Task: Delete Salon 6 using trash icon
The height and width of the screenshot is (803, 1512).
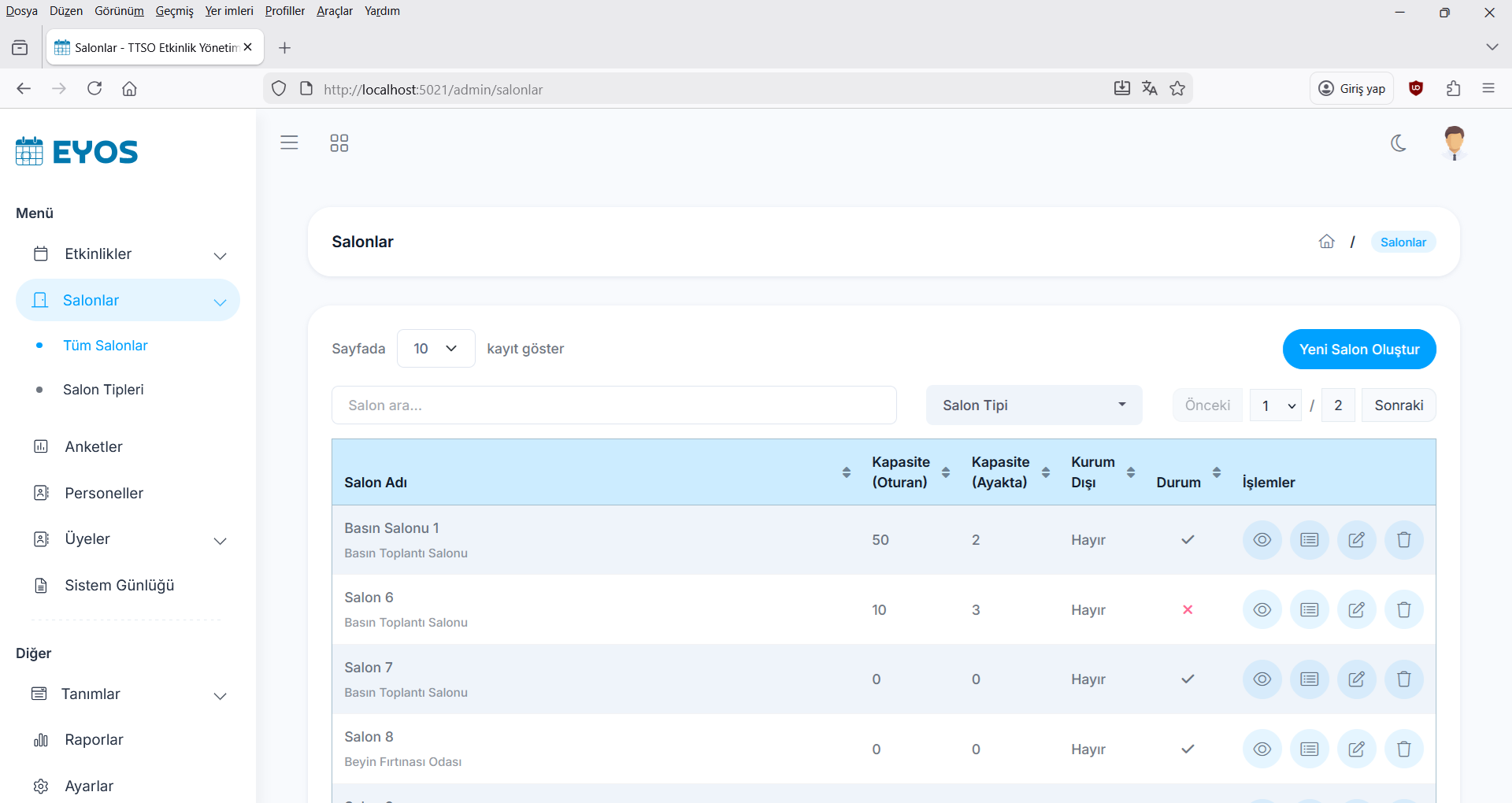Action: 1403,610
